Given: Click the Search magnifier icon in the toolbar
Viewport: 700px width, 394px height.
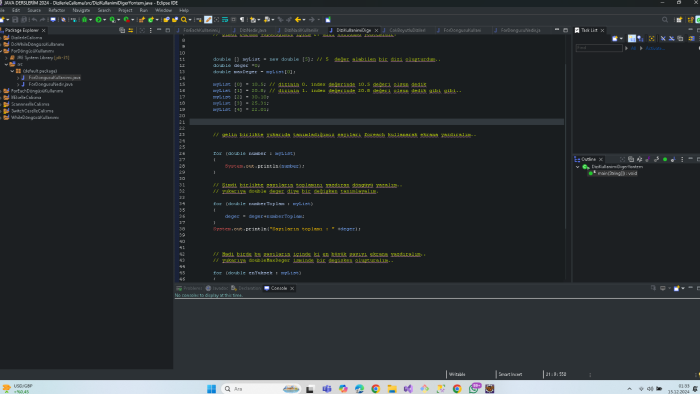Looking at the screenshot, I should click(x=183, y=20).
